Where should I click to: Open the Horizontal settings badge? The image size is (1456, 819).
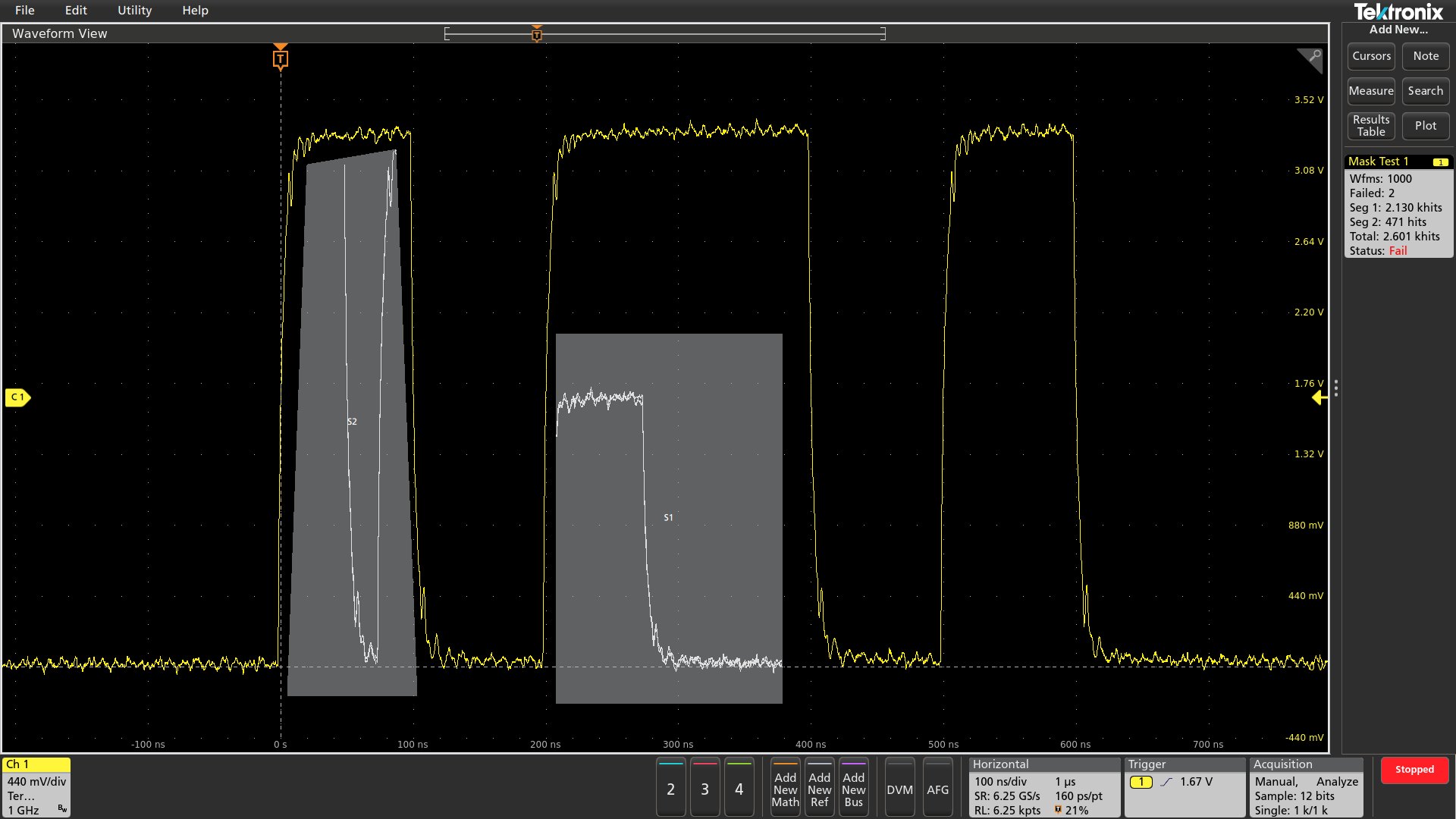(1001, 764)
